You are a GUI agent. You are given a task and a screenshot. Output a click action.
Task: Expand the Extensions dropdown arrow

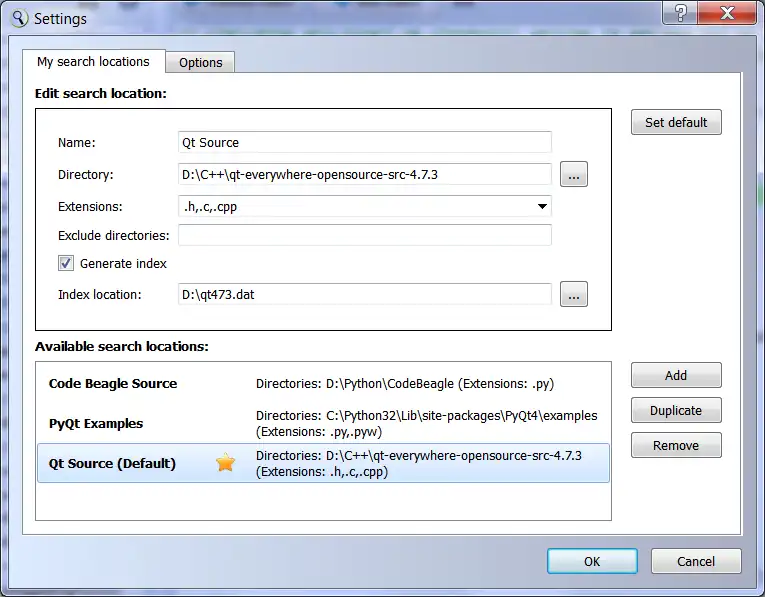click(x=542, y=206)
